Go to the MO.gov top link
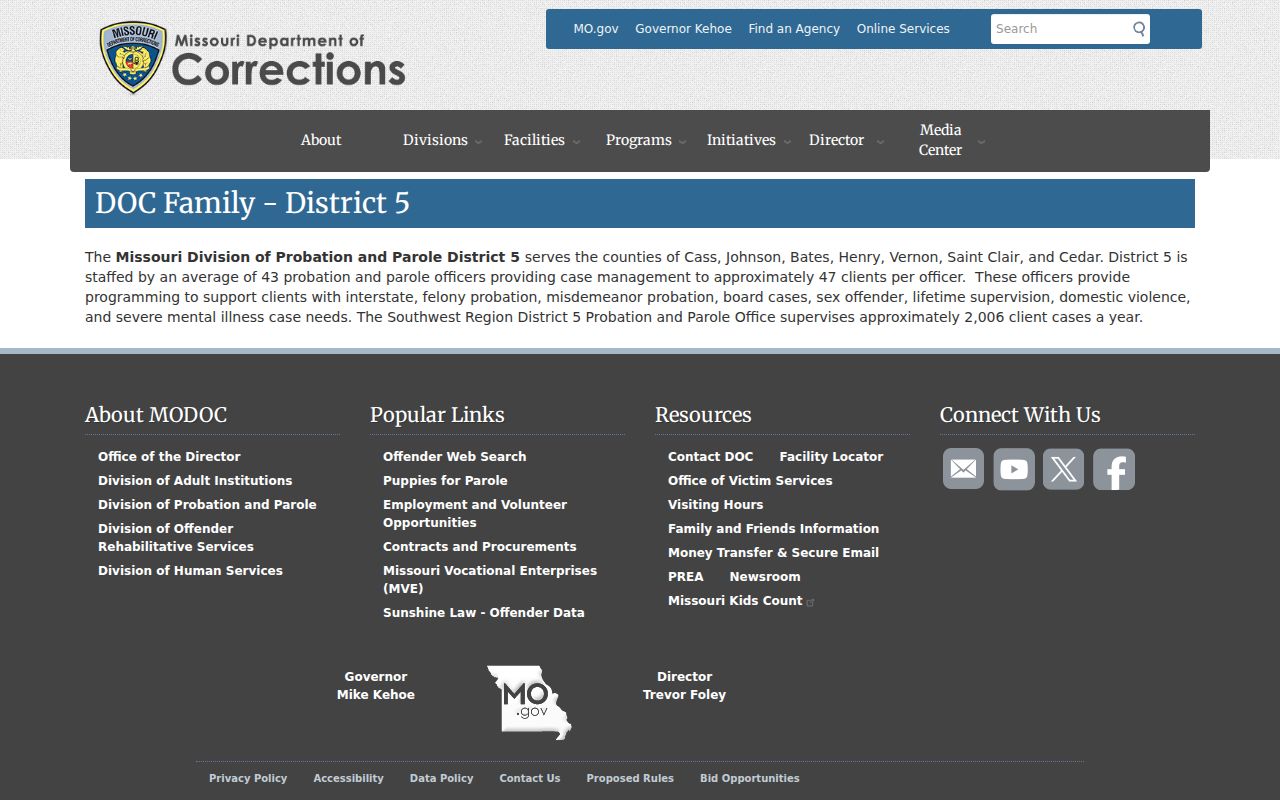This screenshot has width=1280, height=800. pos(596,29)
